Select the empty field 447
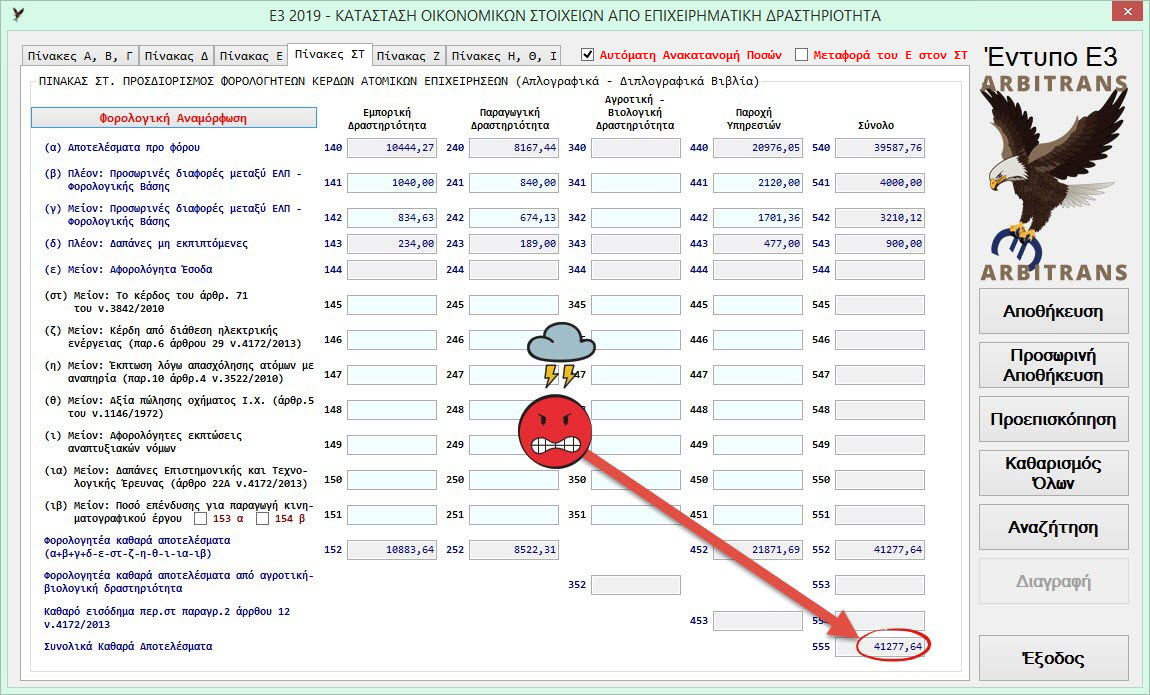This screenshot has width=1150, height=695. coord(758,375)
